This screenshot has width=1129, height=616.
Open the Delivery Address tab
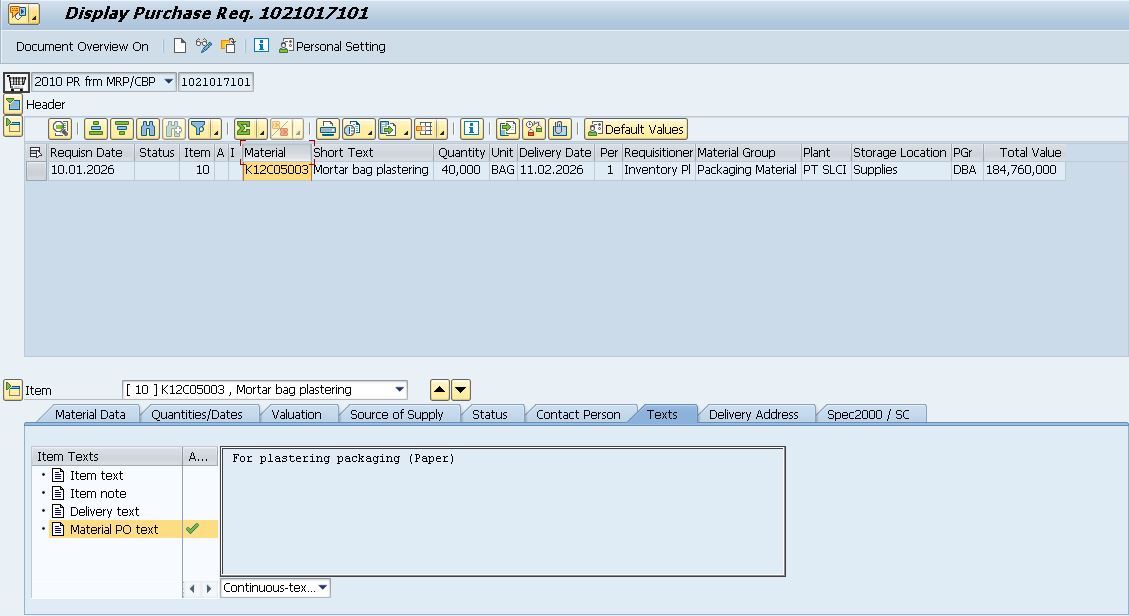click(x=753, y=414)
